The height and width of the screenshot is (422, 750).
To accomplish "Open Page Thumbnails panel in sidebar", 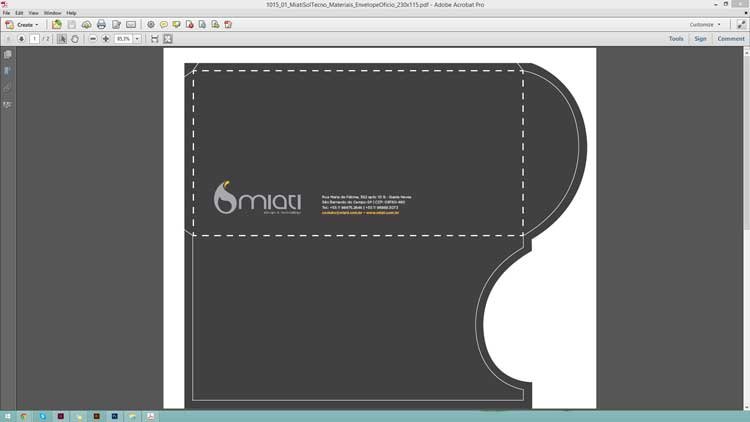I will (x=8, y=54).
